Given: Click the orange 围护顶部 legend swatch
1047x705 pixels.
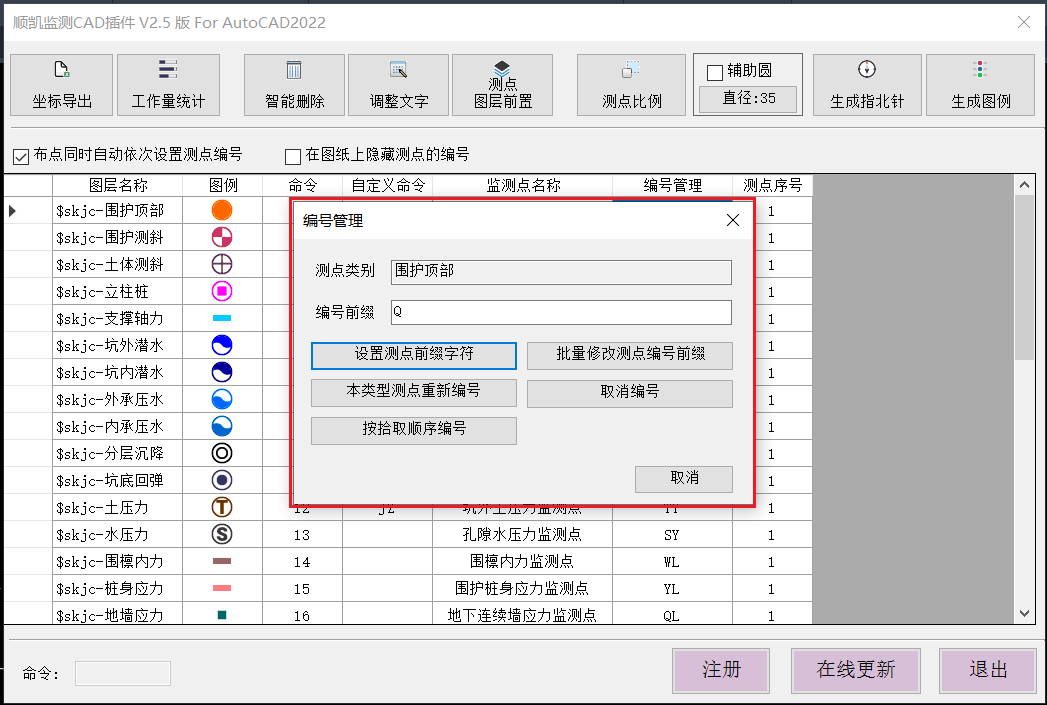Looking at the screenshot, I should point(222,210).
